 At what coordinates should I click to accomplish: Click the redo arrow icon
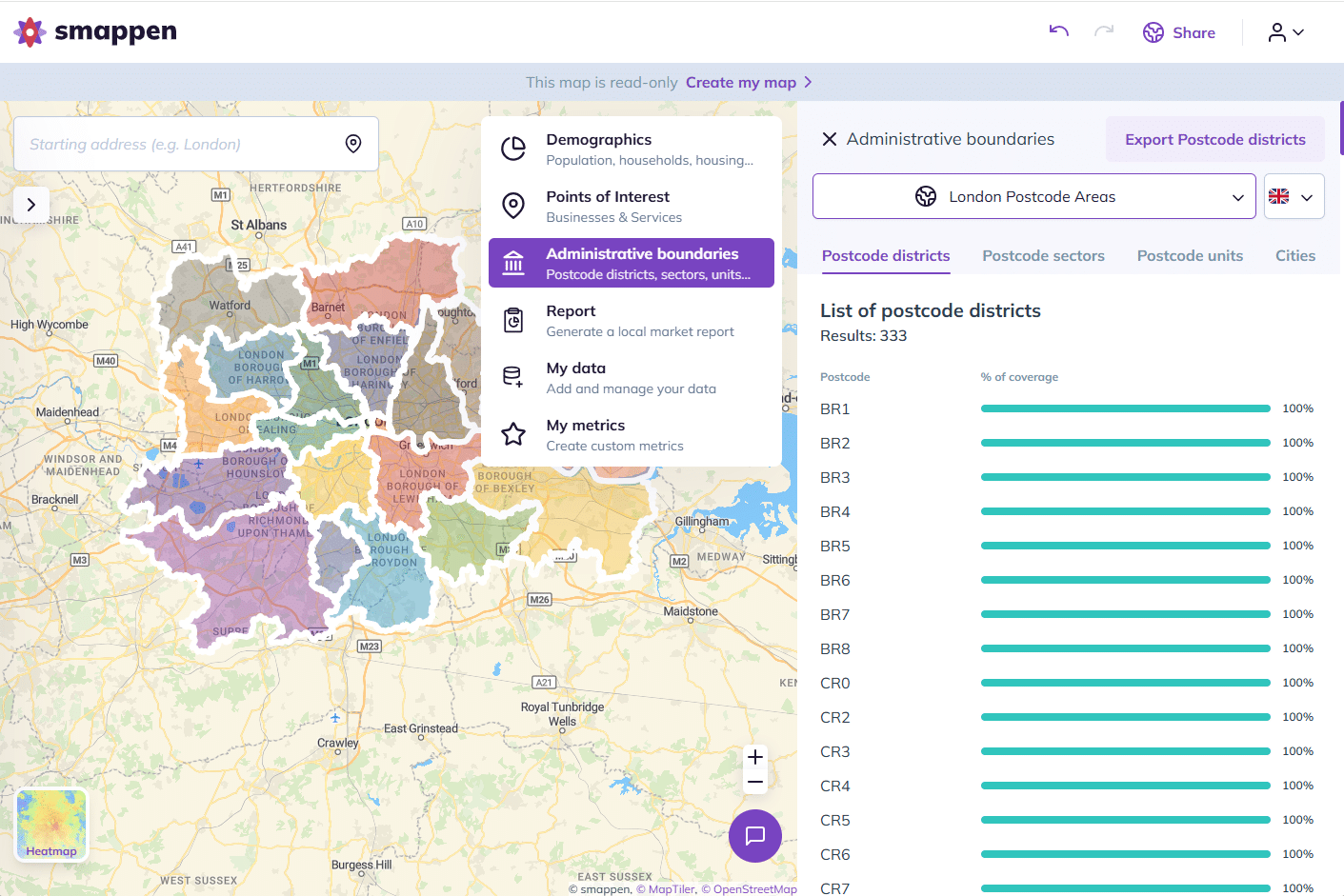(x=1104, y=31)
